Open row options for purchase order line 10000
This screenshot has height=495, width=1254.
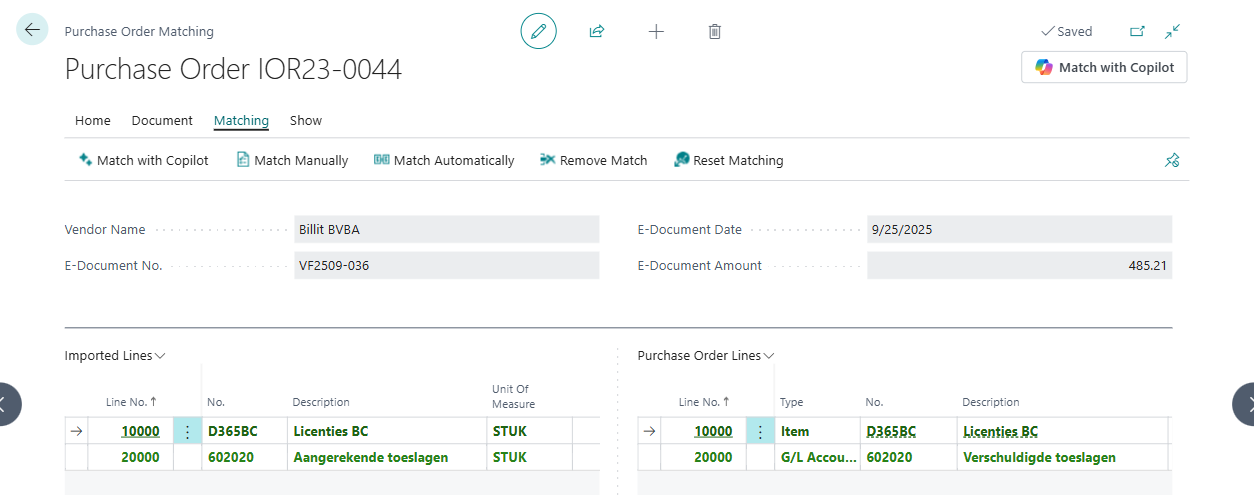click(x=760, y=432)
